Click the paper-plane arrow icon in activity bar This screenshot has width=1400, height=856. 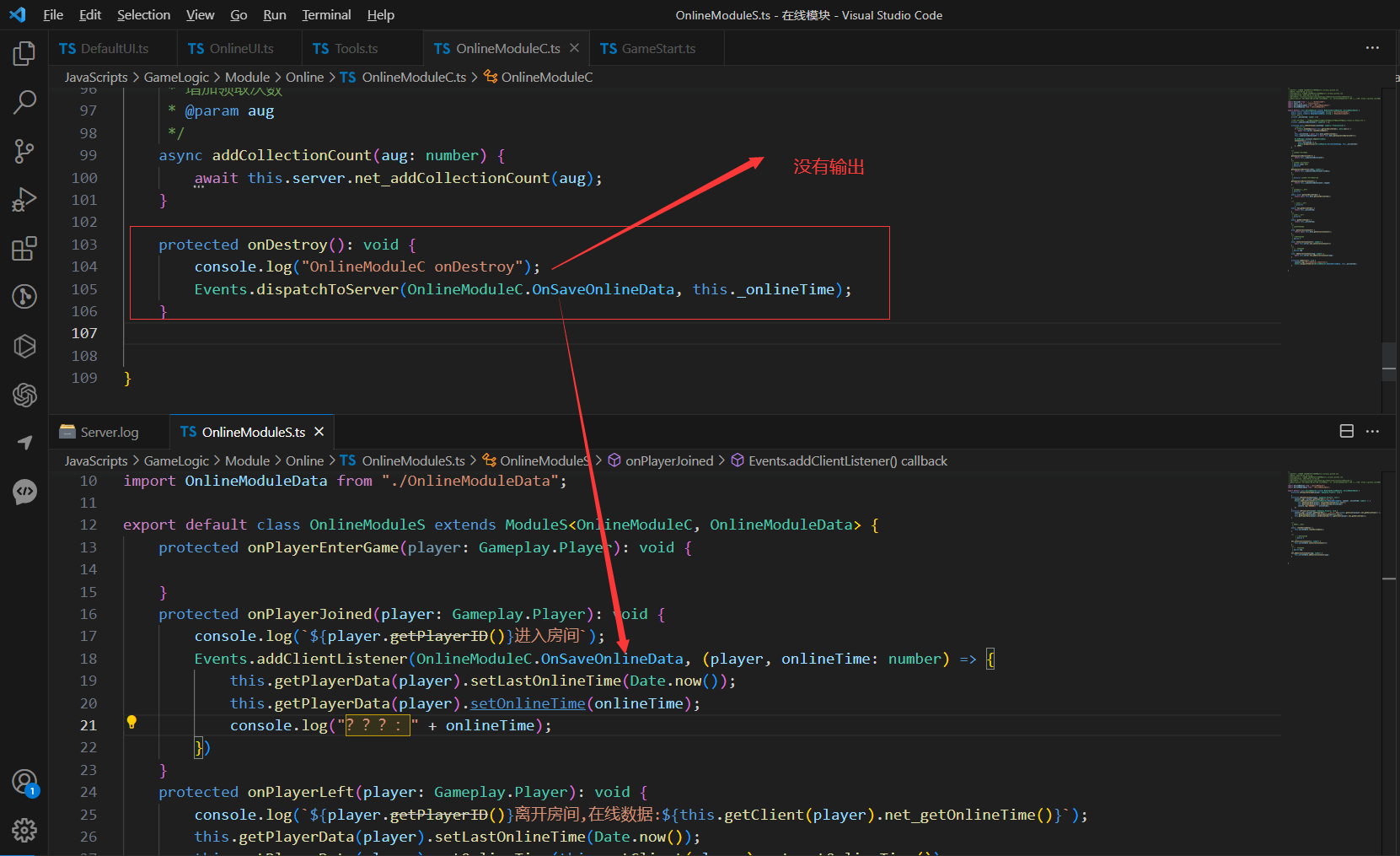tap(24, 443)
